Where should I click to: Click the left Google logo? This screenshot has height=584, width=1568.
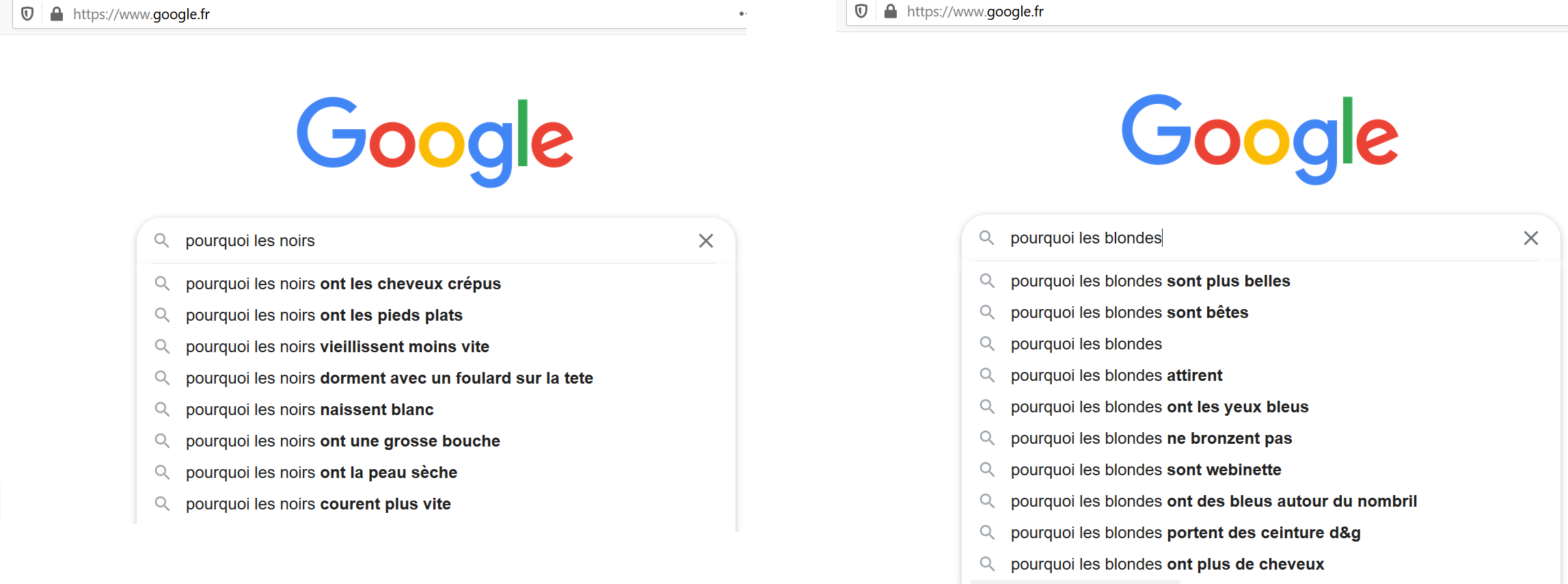coord(435,142)
